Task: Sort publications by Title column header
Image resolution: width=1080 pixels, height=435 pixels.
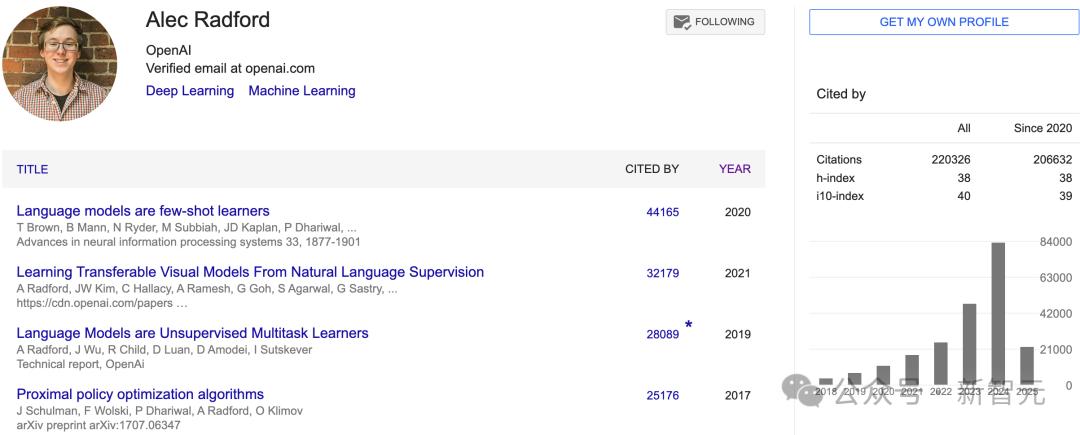Action: tap(32, 169)
